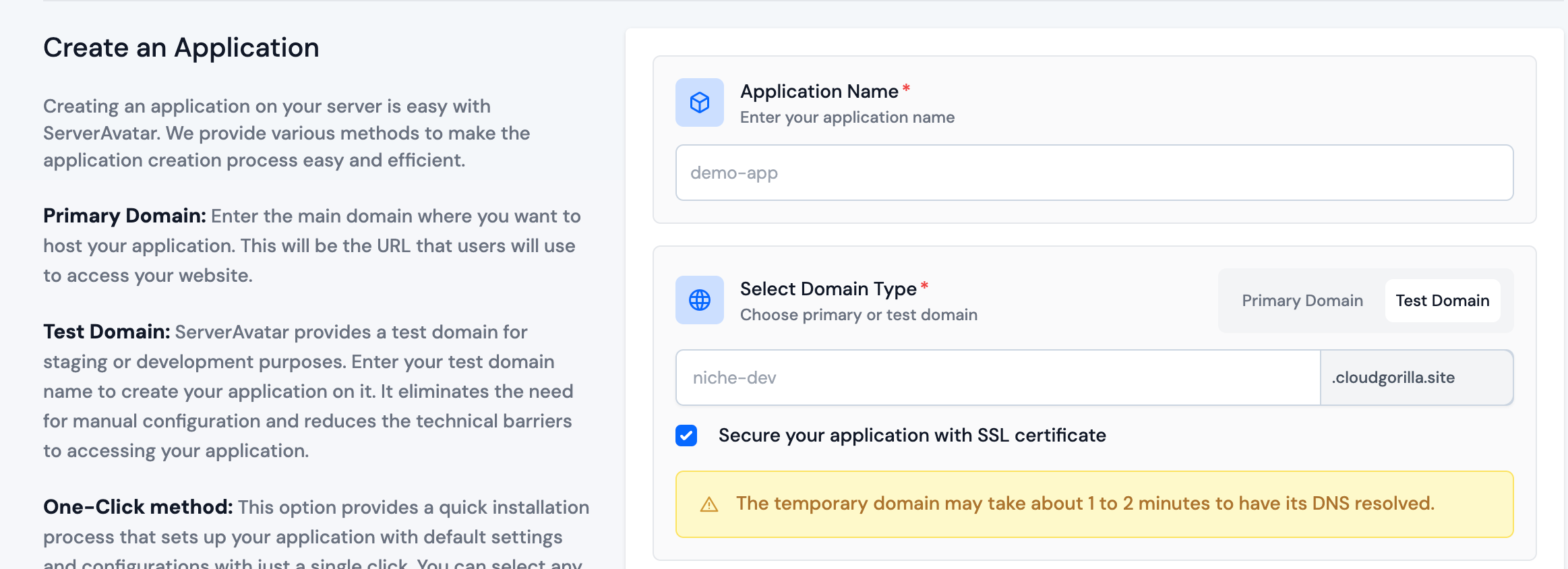The width and height of the screenshot is (1568, 569).
Task: Uncheck the SSL certificate checkbox
Action: click(686, 436)
